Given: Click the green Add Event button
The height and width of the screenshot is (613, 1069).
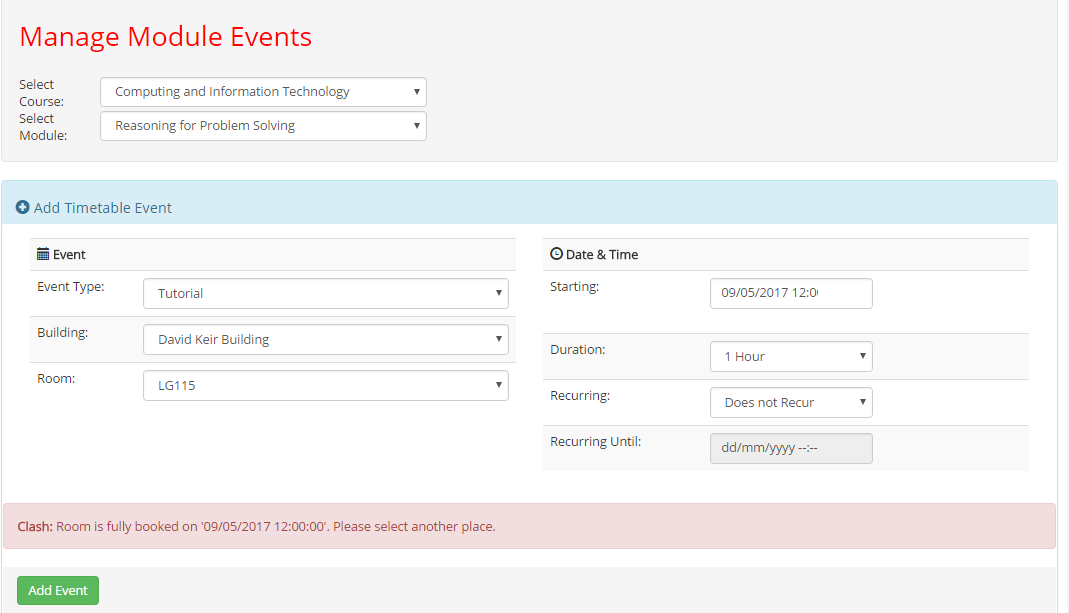Looking at the screenshot, I should point(57,590).
